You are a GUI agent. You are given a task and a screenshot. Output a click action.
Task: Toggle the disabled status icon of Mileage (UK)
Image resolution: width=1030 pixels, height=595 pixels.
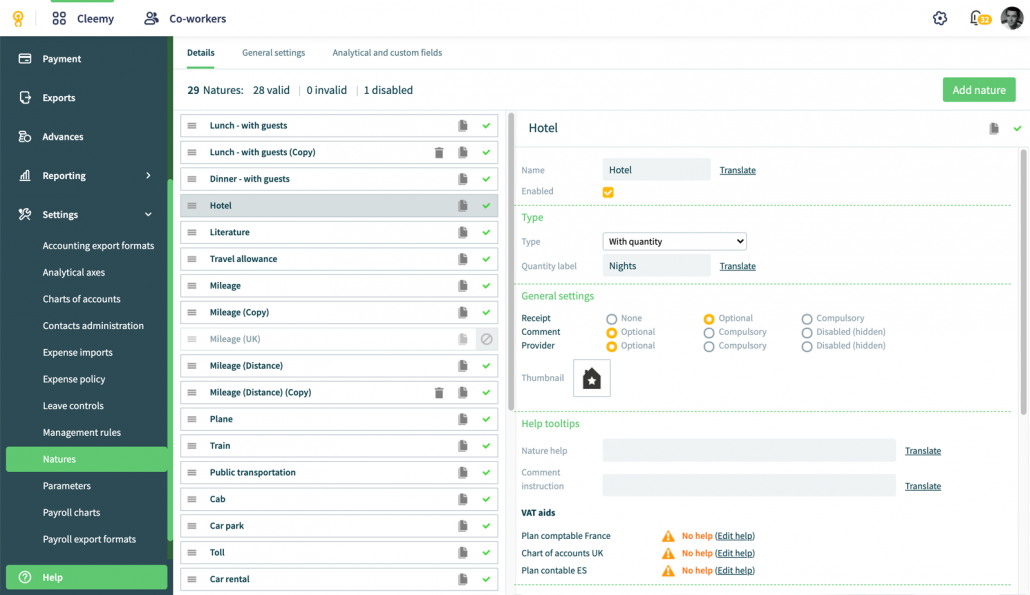point(486,339)
